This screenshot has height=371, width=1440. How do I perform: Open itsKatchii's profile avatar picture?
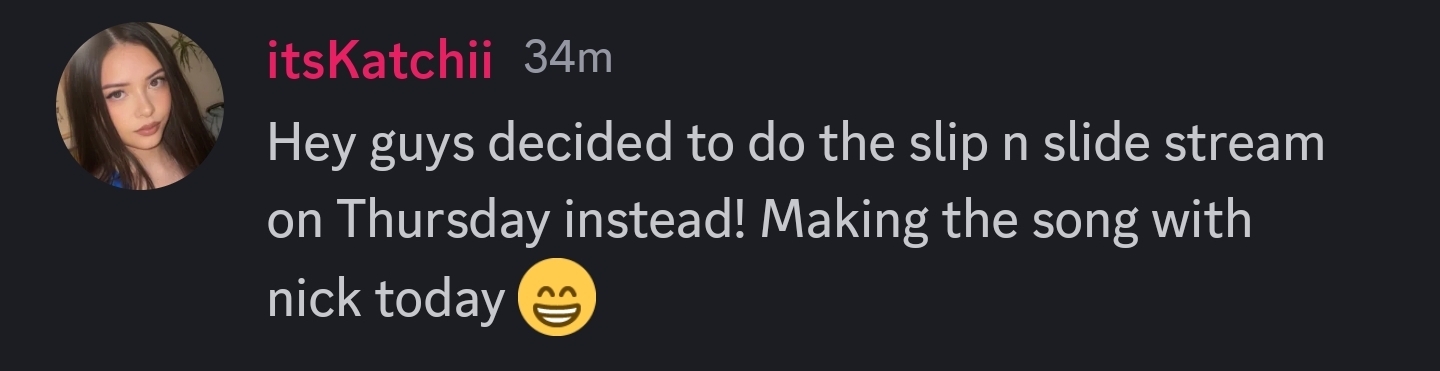point(138,105)
